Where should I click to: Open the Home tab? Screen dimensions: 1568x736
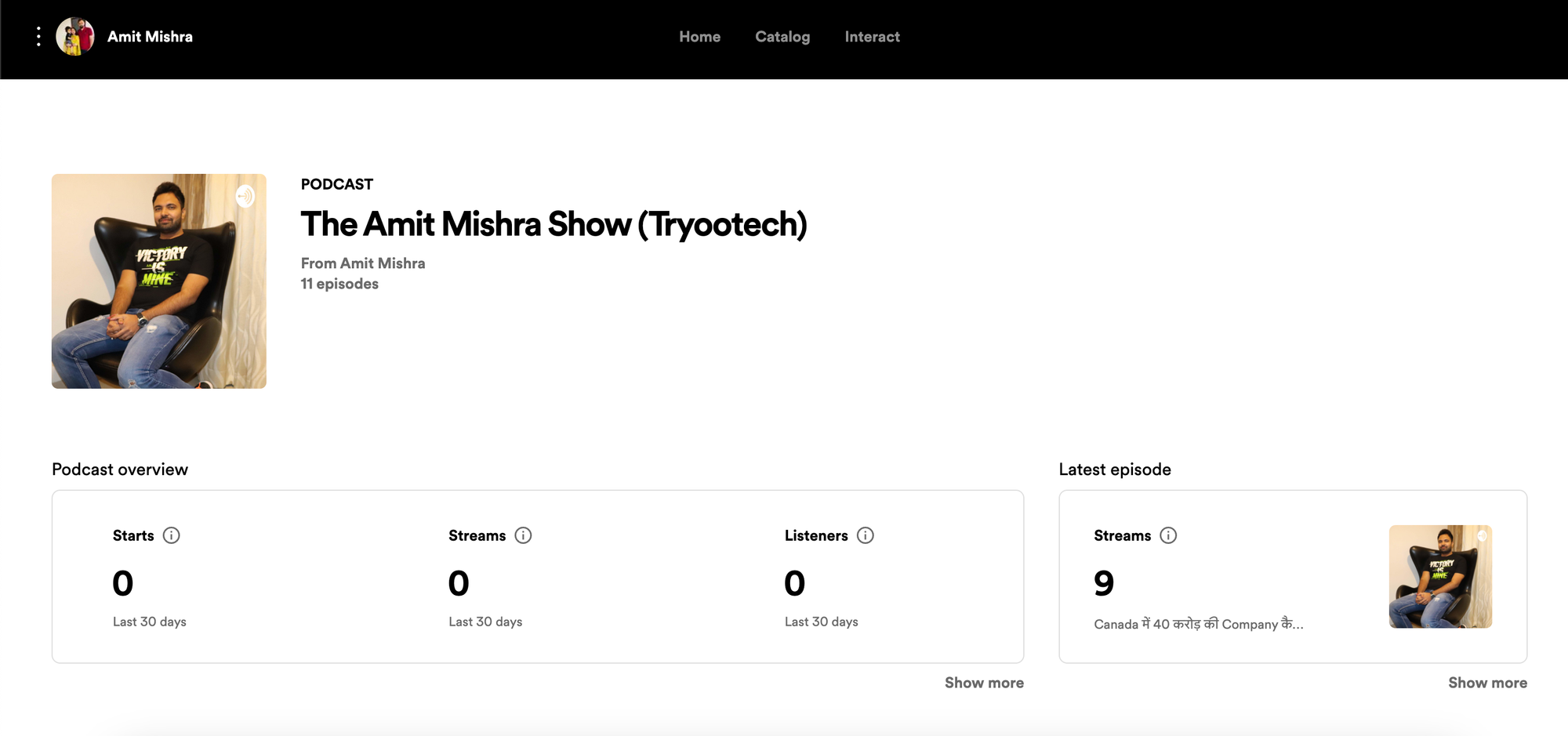tap(699, 37)
